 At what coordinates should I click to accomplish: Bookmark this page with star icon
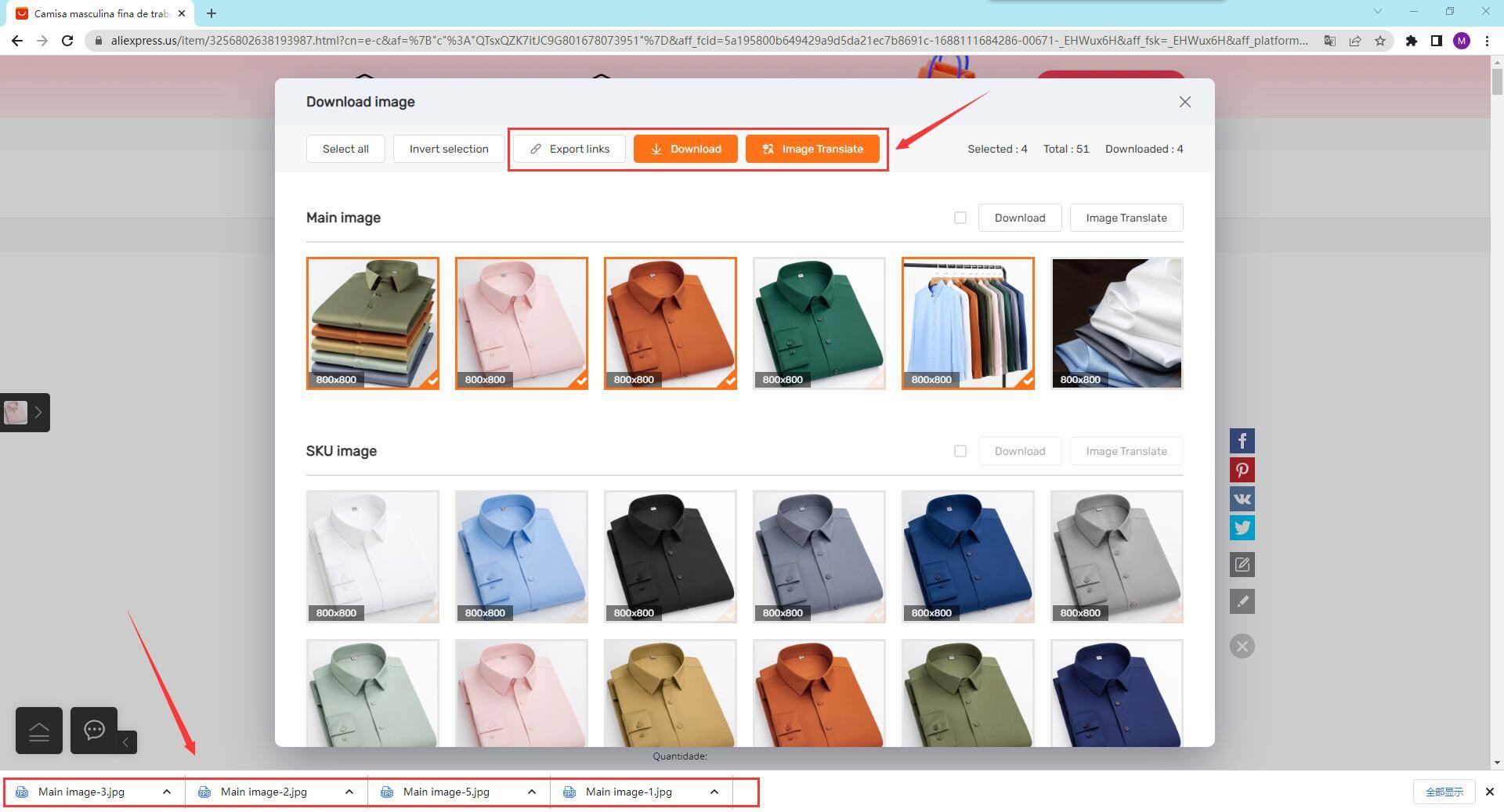[1380, 41]
